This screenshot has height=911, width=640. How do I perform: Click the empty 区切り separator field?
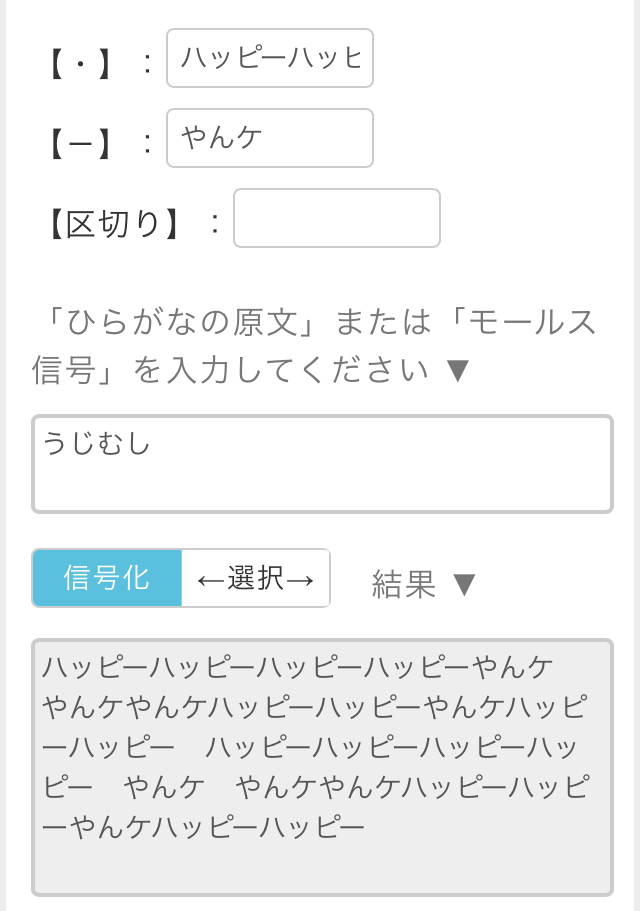[337, 218]
